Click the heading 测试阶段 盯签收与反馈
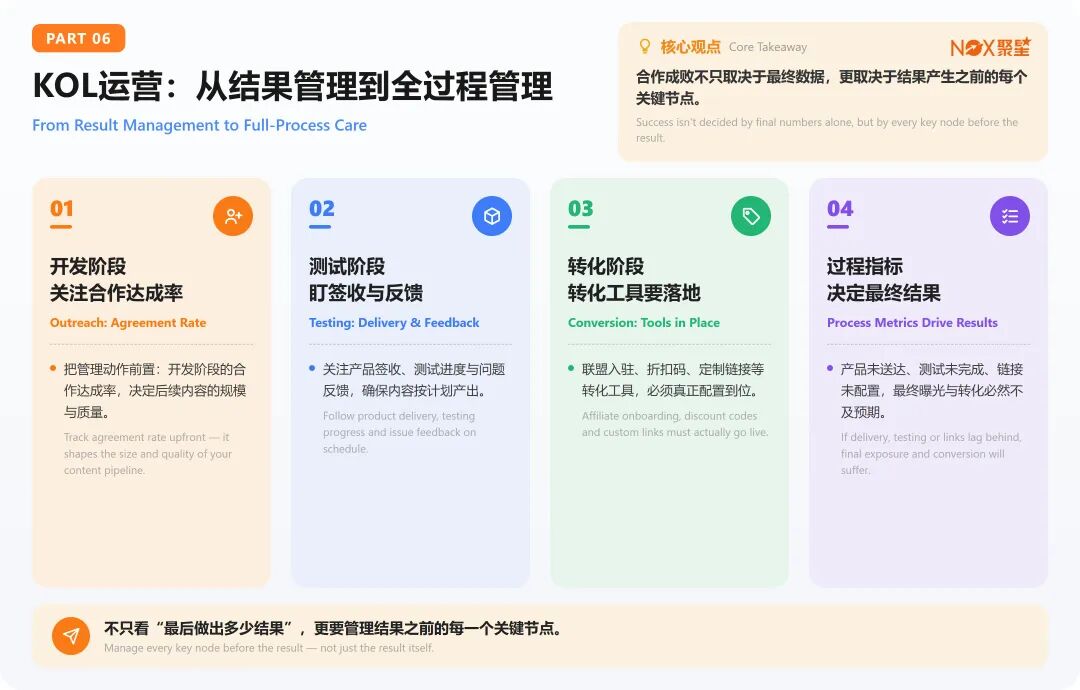The height and width of the screenshot is (690, 1080). coord(366,280)
